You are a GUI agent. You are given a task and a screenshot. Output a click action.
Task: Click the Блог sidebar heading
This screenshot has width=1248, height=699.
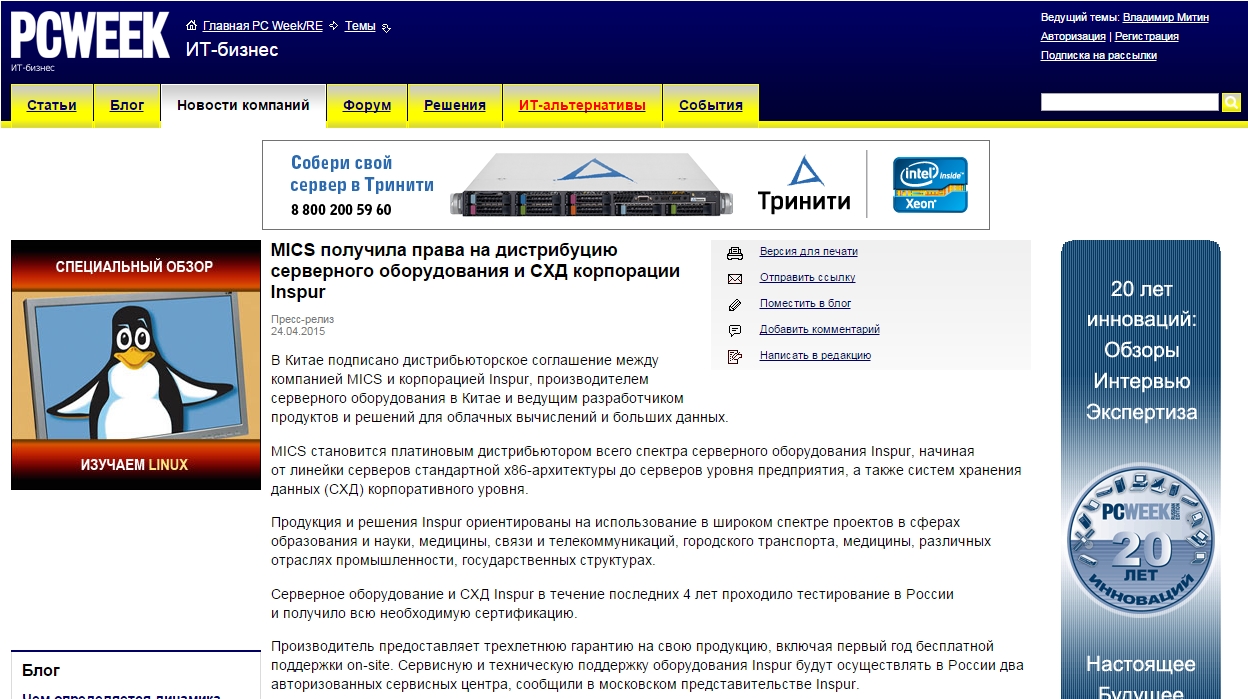(x=41, y=670)
